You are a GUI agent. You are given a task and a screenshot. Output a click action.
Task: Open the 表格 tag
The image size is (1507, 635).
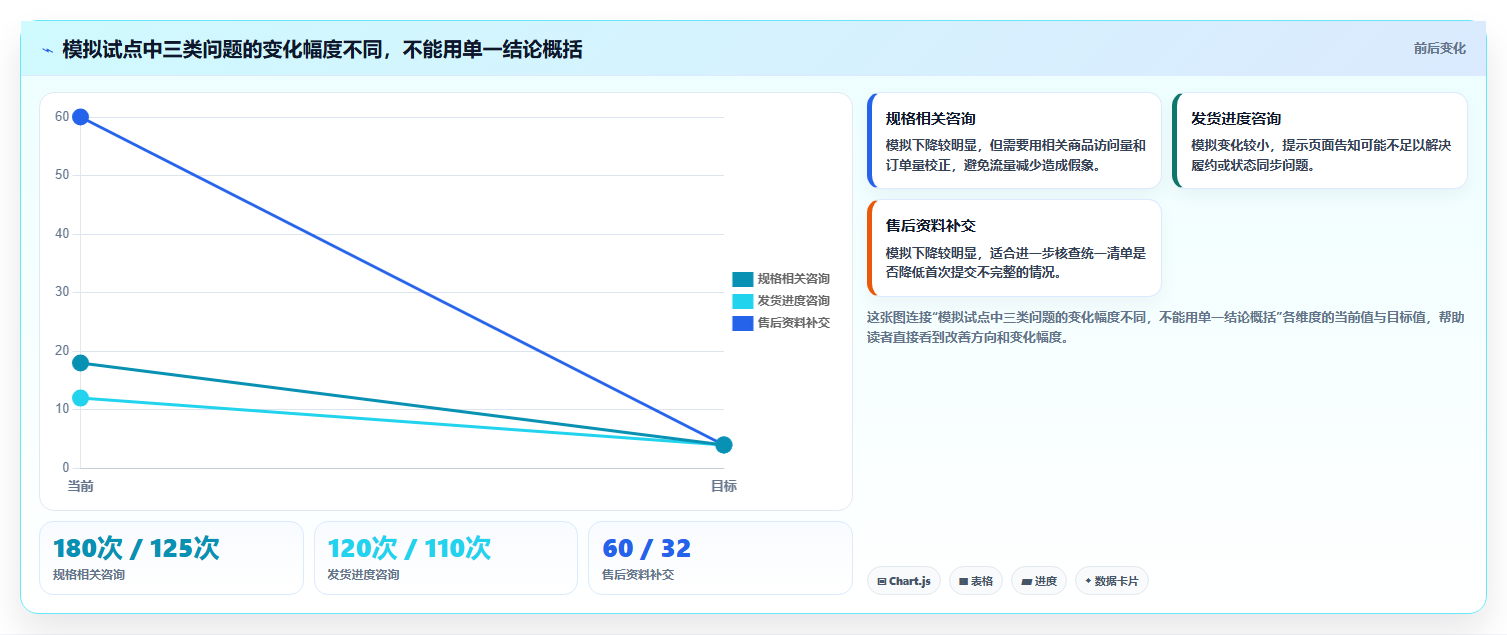pyautogui.click(x=976, y=581)
